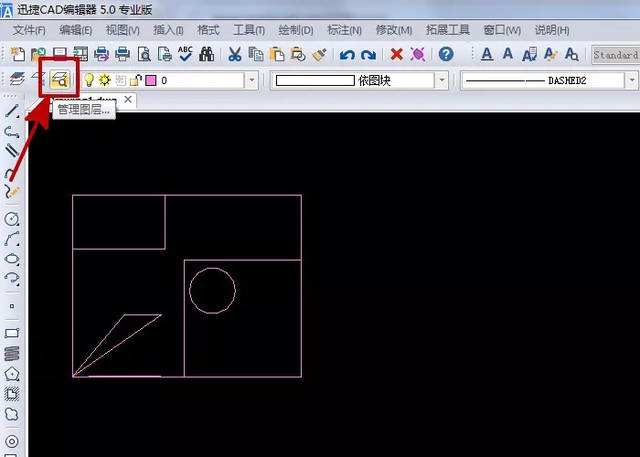Click the magenta layer color swatch
Image resolution: width=640 pixels, height=457 pixels.
151,80
